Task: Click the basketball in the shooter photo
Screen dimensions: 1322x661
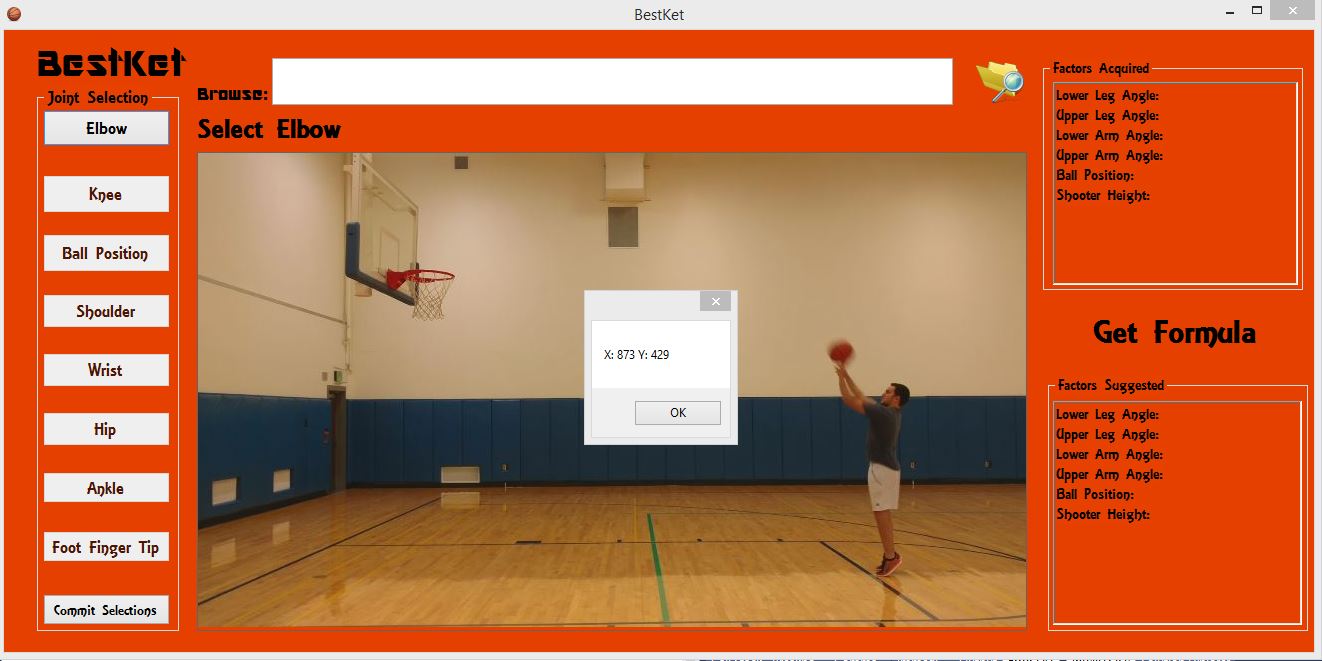Action: pyautogui.click(x=841, y=351)
